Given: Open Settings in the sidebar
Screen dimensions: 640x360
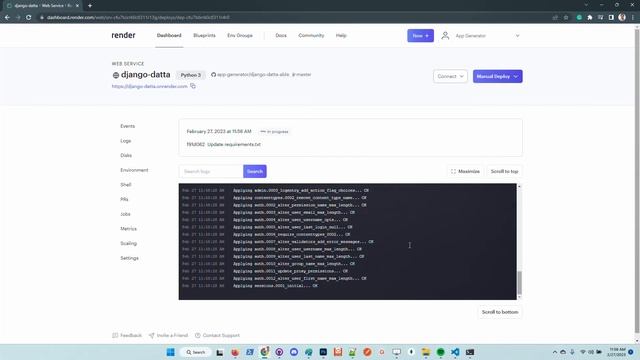Looking at the screenshot, I should [x=129, y=258].
